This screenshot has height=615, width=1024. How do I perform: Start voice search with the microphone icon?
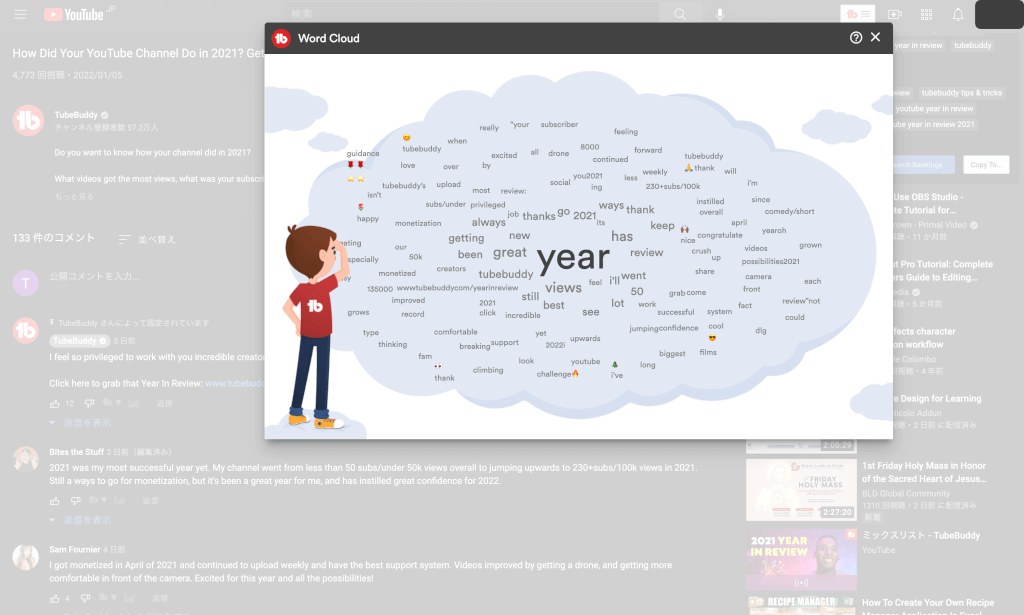[720, 14]
